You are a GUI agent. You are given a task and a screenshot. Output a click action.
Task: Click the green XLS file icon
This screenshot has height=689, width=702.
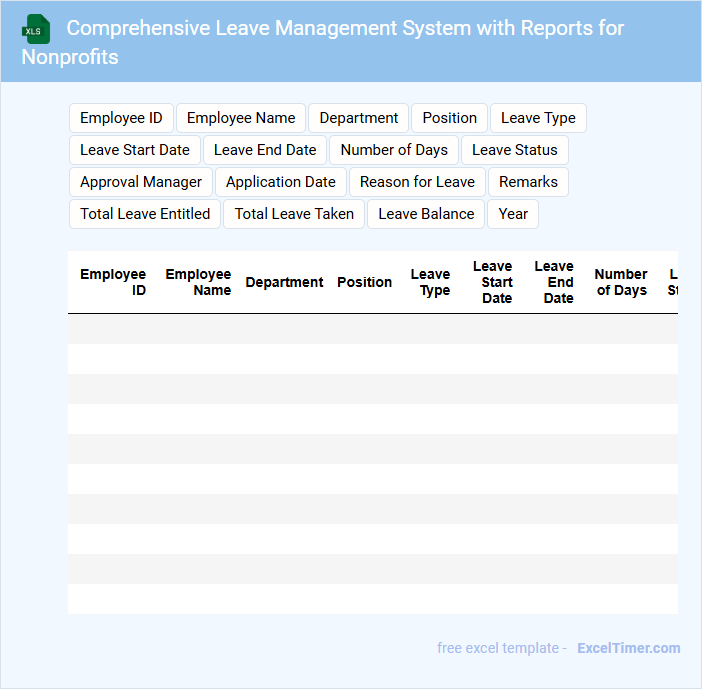point(37,29)
